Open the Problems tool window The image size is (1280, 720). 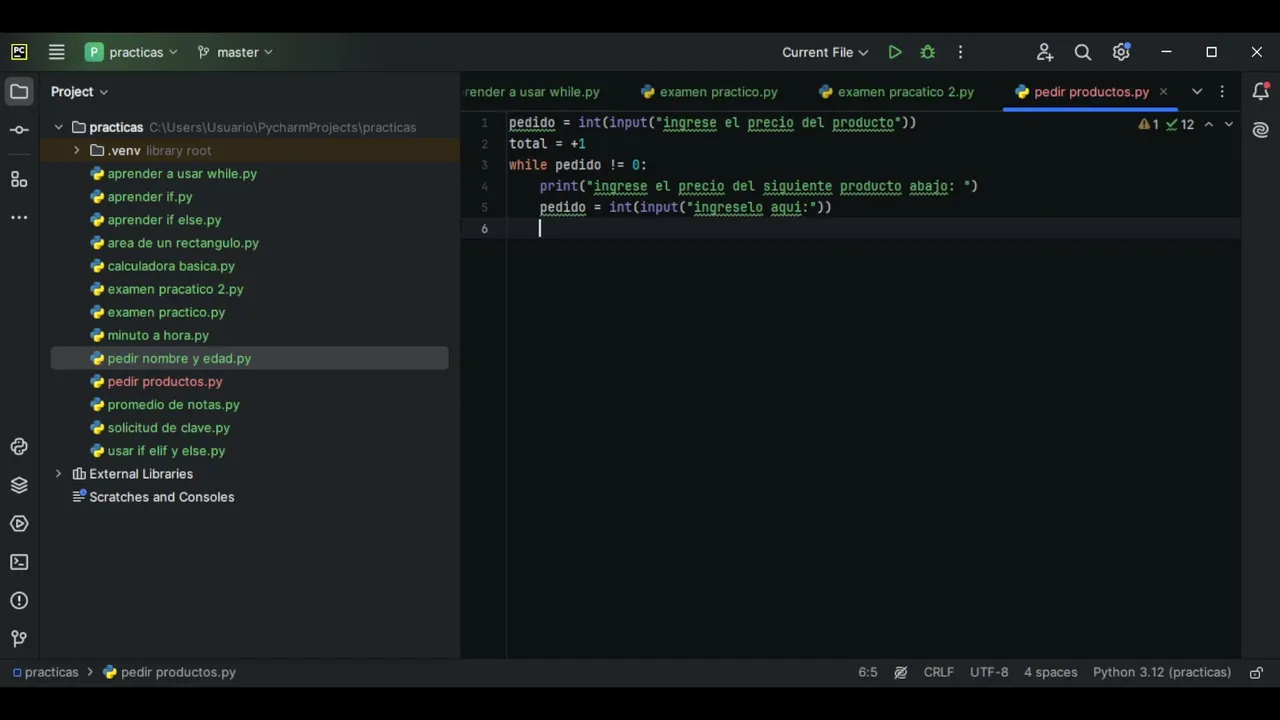(x=19, y=601)
